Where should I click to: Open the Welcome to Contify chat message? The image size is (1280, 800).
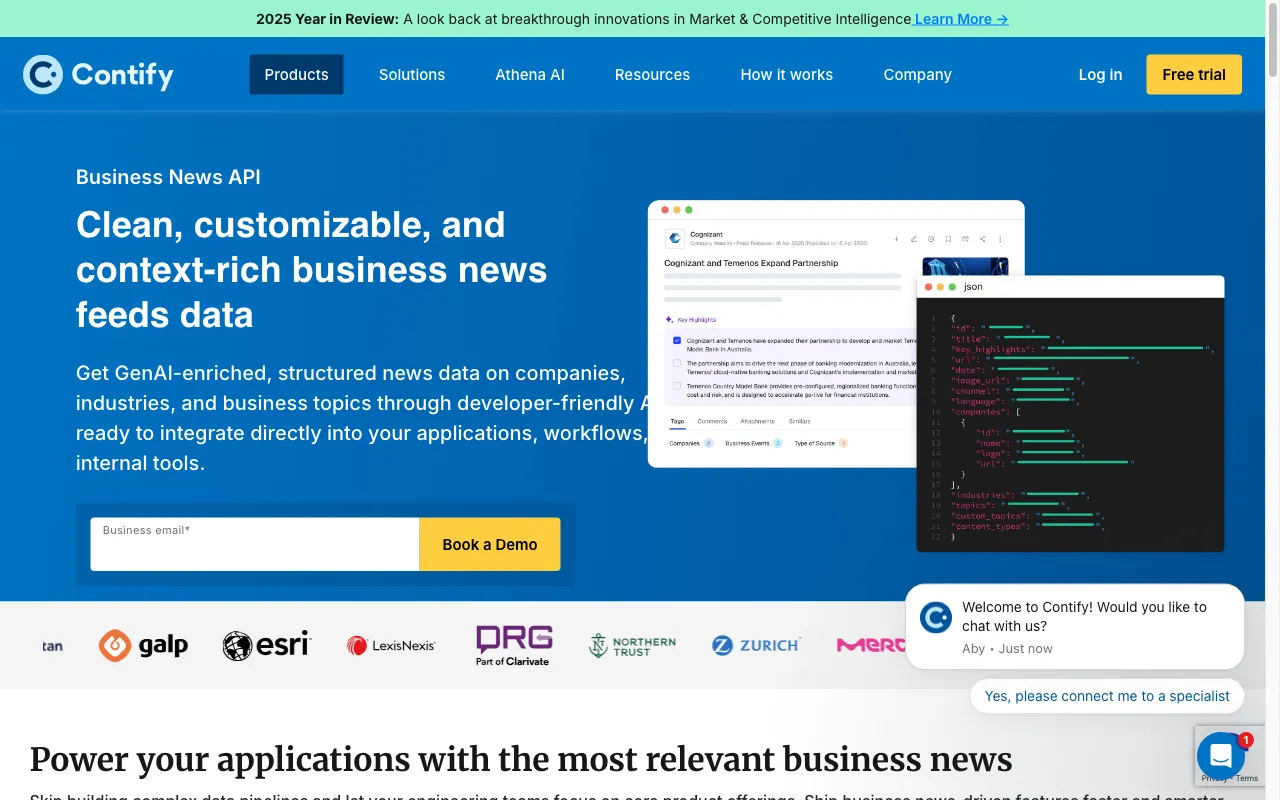coord(1075,627)
